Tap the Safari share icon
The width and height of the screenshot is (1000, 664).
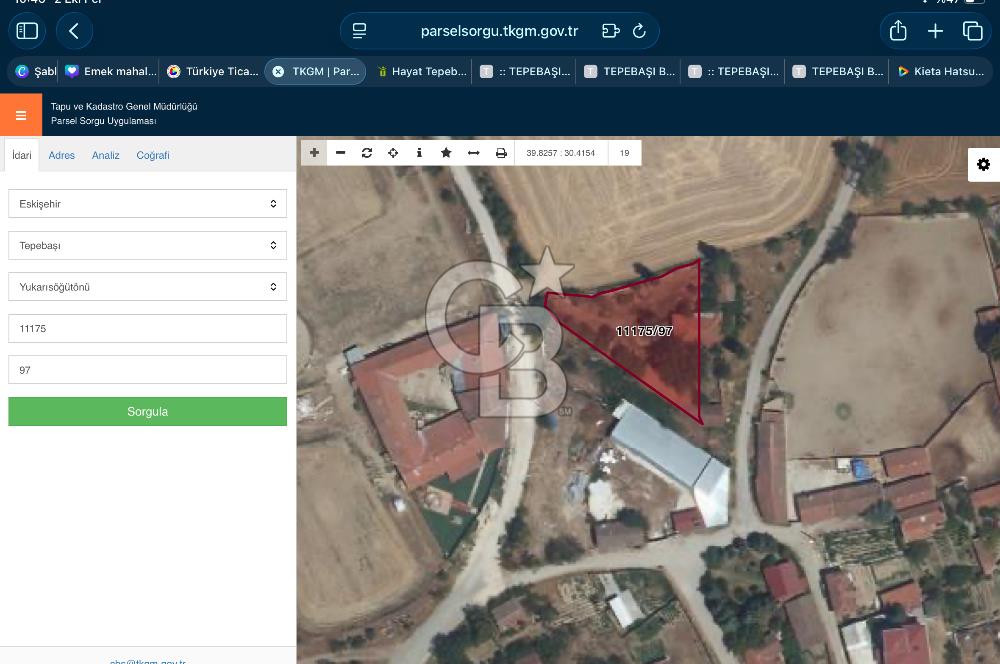click(x=898, y=31)
